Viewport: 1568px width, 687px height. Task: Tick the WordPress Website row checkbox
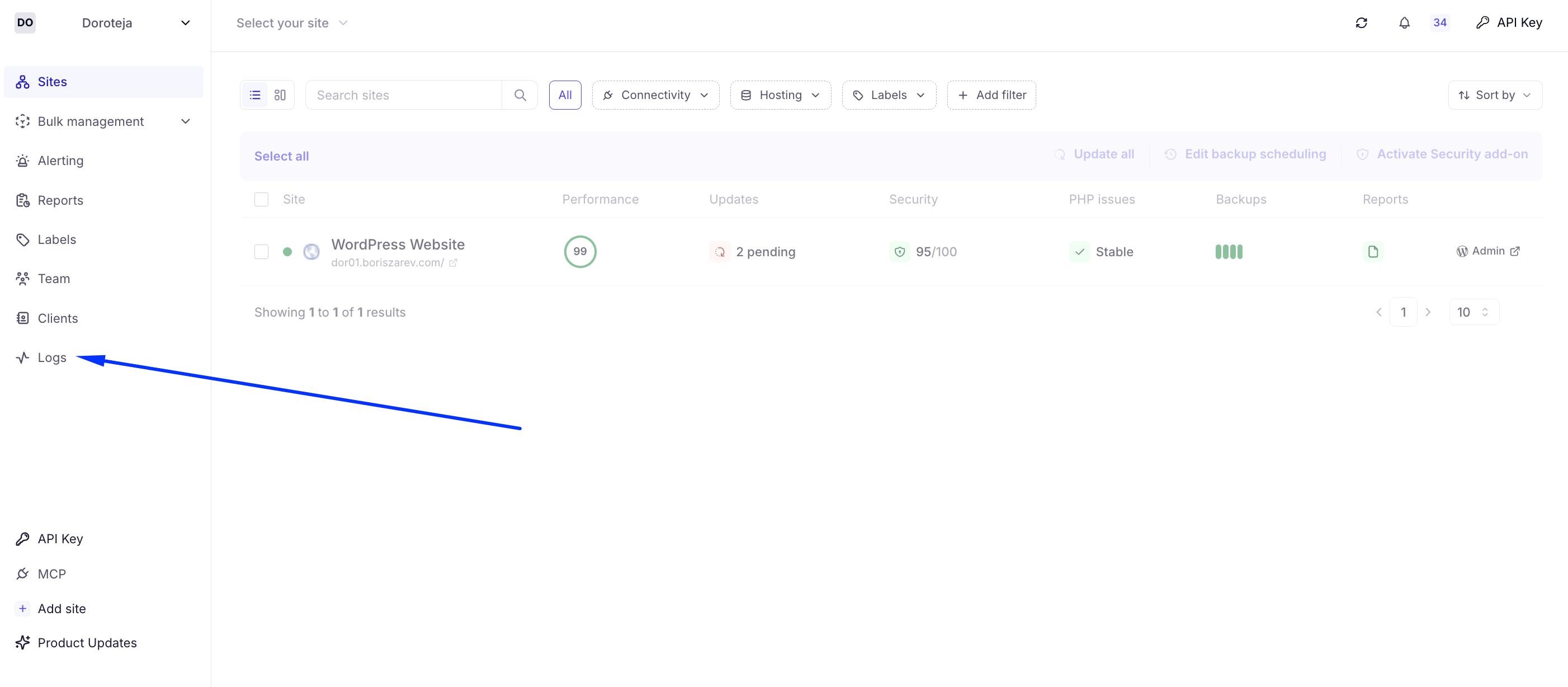[x=261, y=252]
